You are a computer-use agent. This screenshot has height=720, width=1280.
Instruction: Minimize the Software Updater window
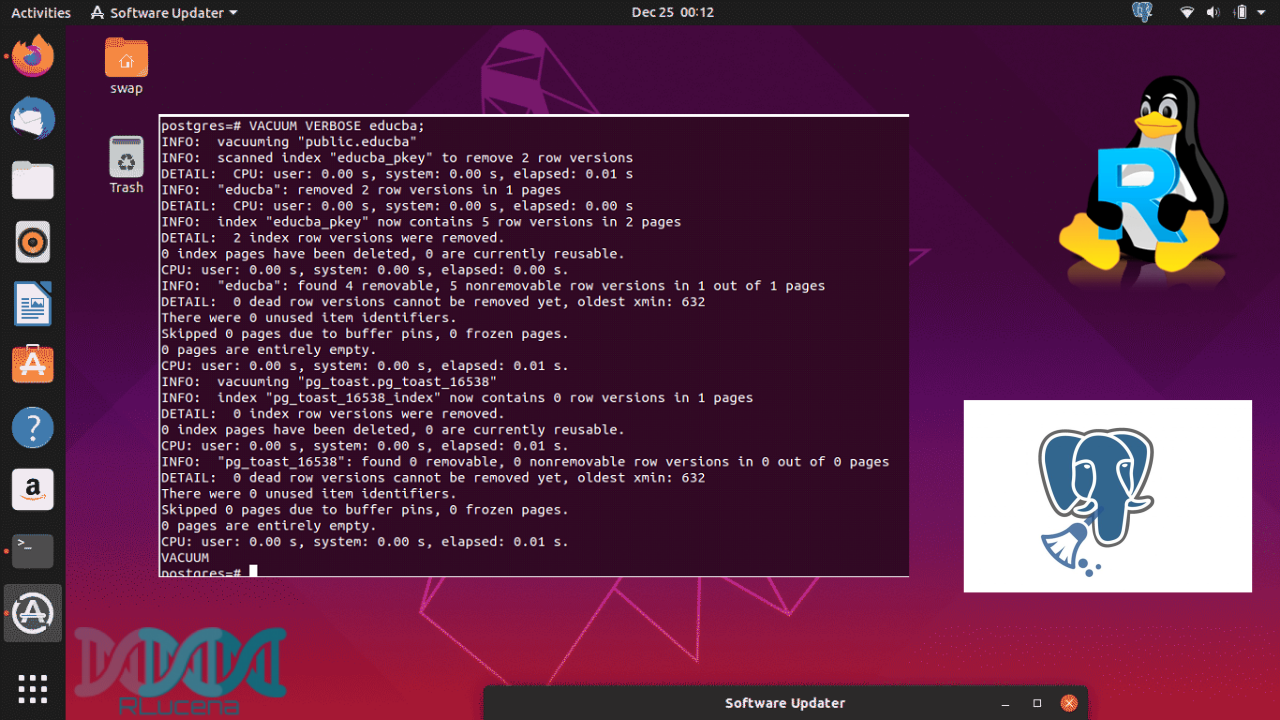point(1007,703)
